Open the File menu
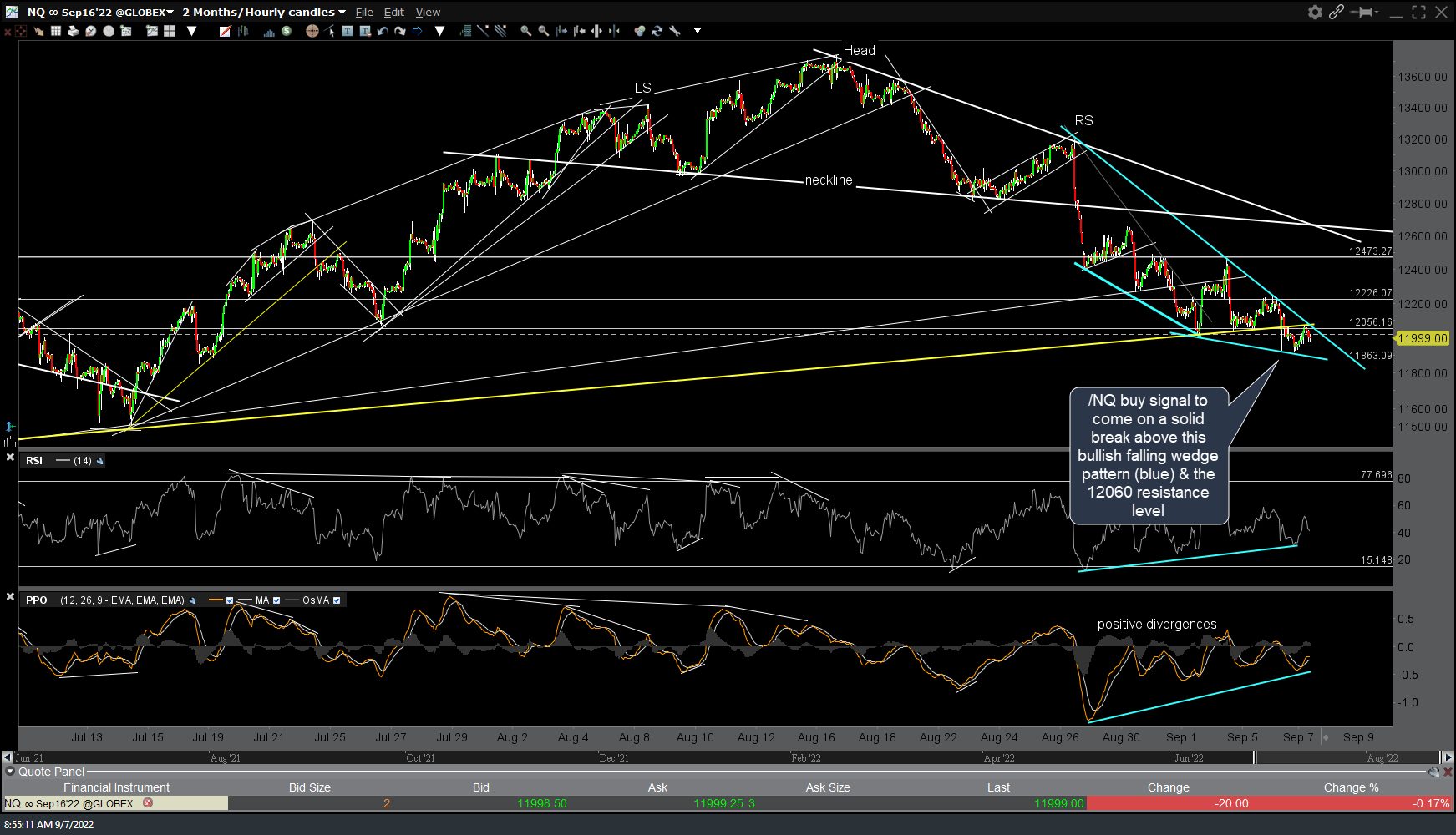This screenshot has height=835, width=1456. (x=364, y=12)
